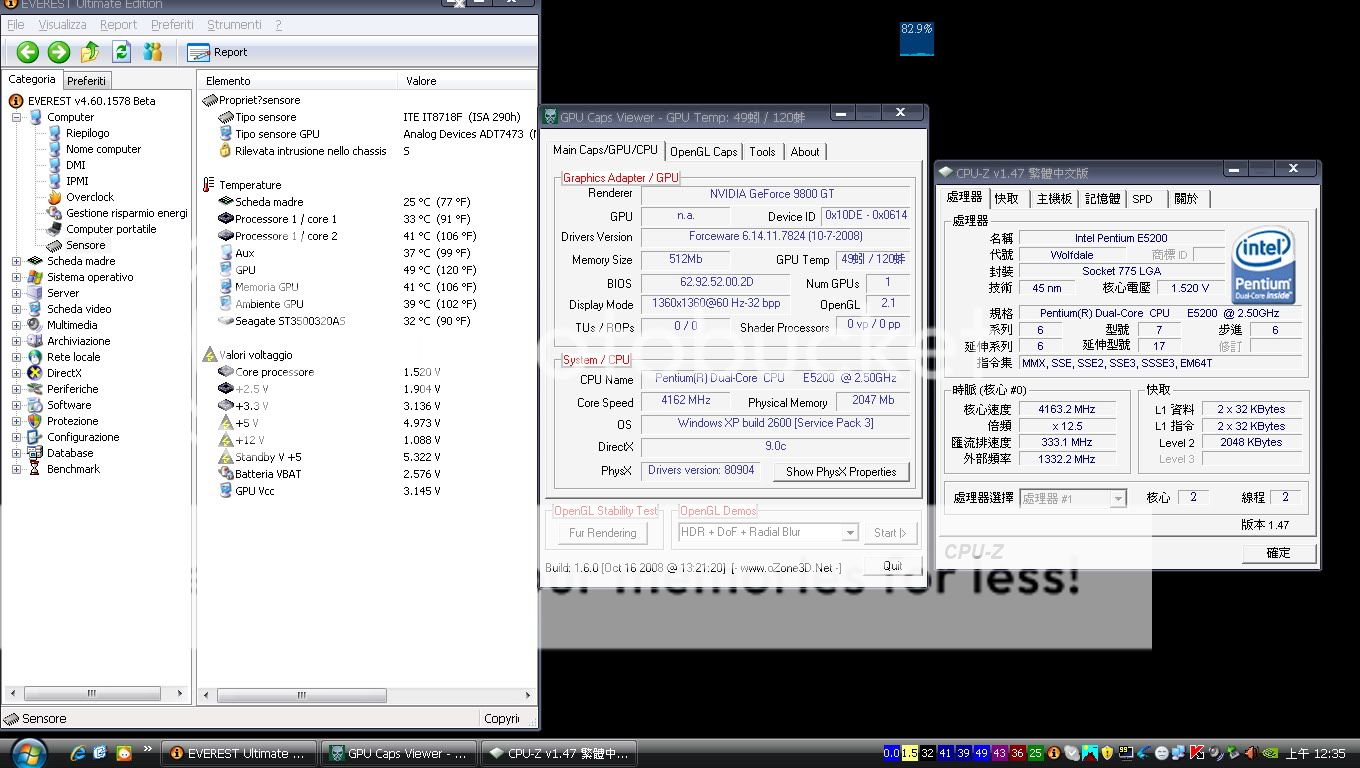Select the Sensore item in Computer tree

point(85,245)
